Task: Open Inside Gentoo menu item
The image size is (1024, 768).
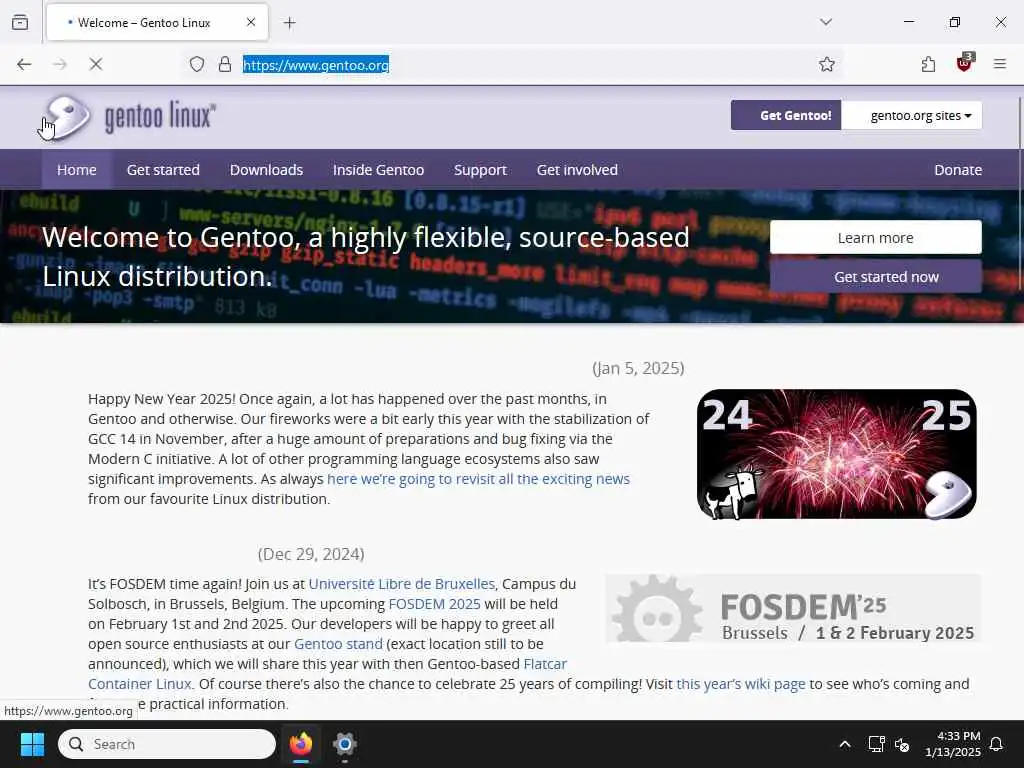Action: point(379,170)
